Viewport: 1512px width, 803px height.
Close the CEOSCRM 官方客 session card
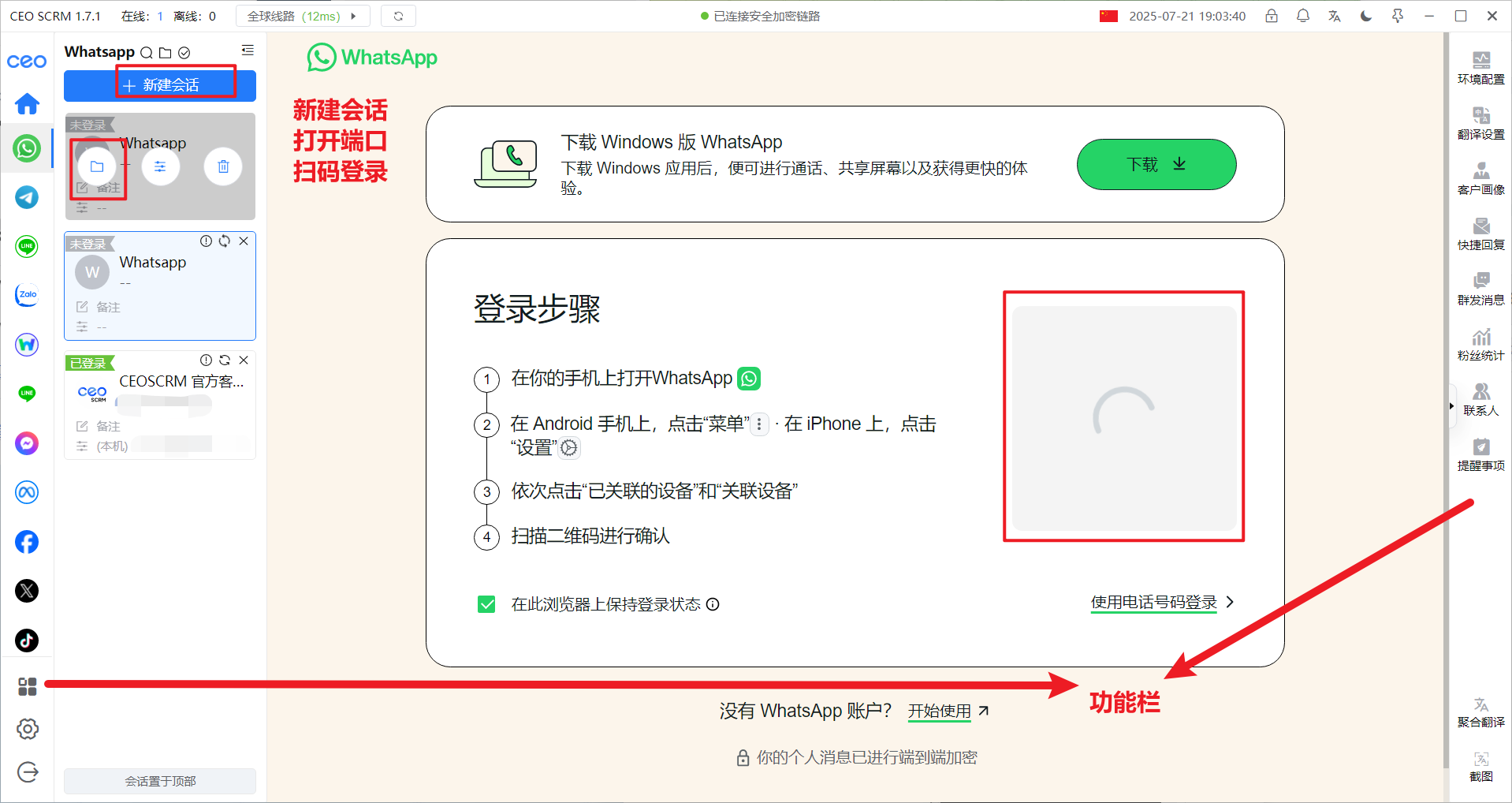244,360
